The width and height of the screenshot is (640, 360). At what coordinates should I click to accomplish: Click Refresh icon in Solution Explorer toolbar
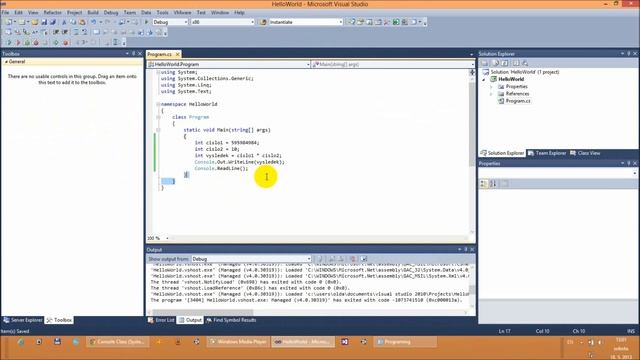click(x=505, y=63)
